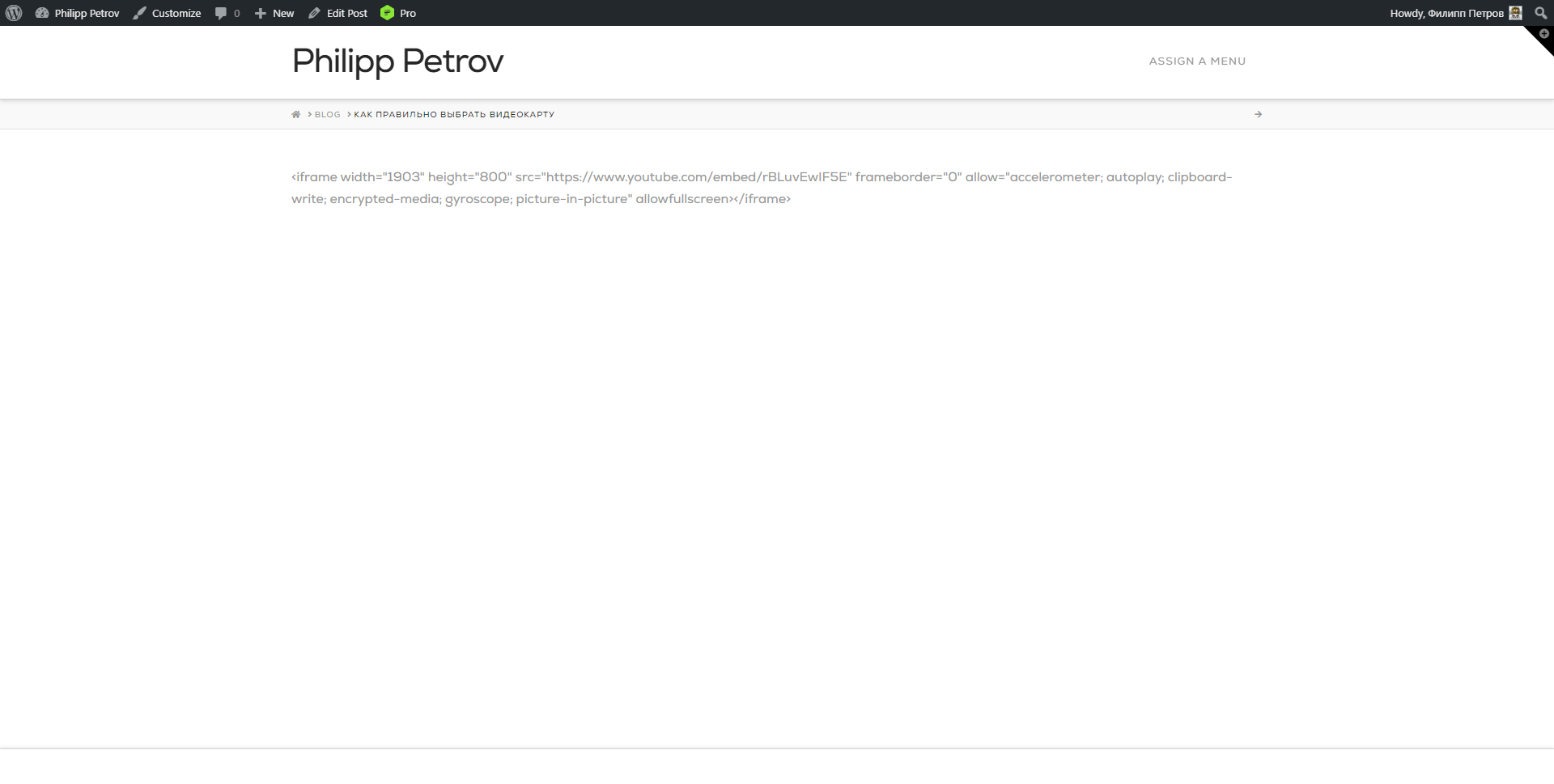Click the Philipp Petrov site title

pos(397,61)
